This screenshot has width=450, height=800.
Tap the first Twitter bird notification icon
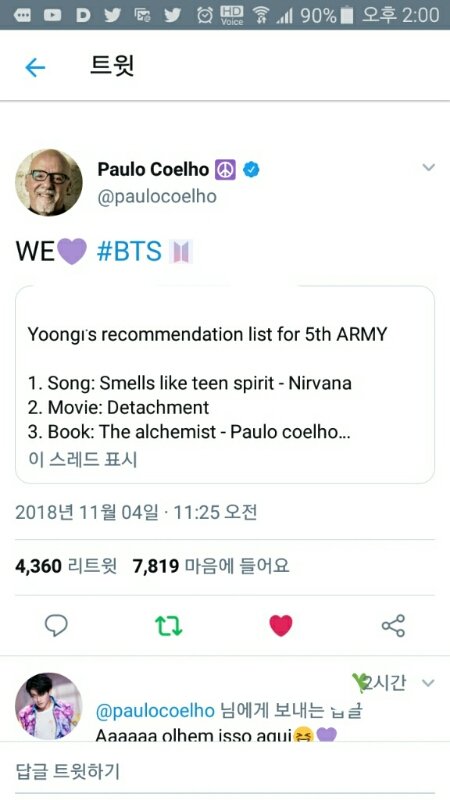click(113, 15)
